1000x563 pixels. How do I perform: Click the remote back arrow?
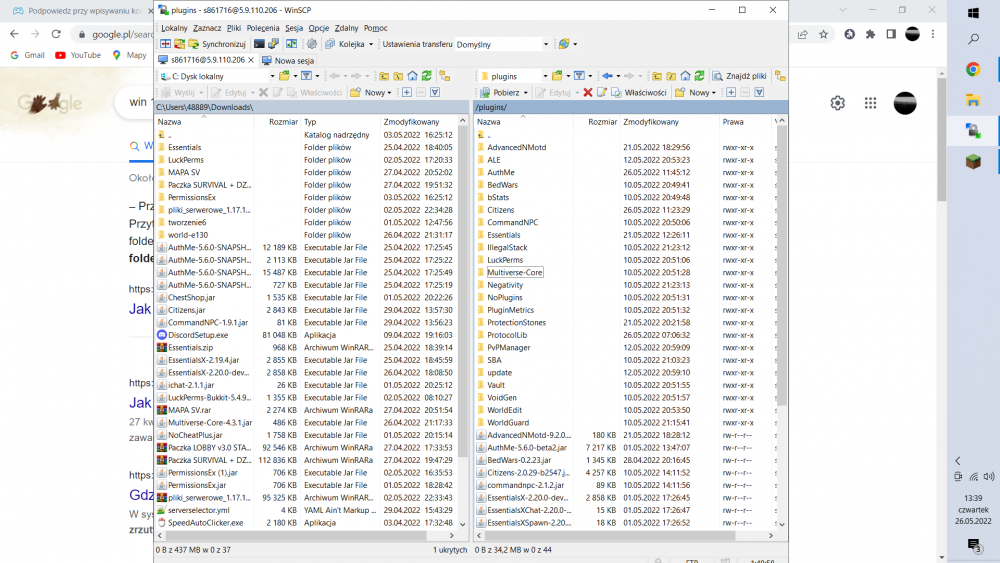(607, 76)
